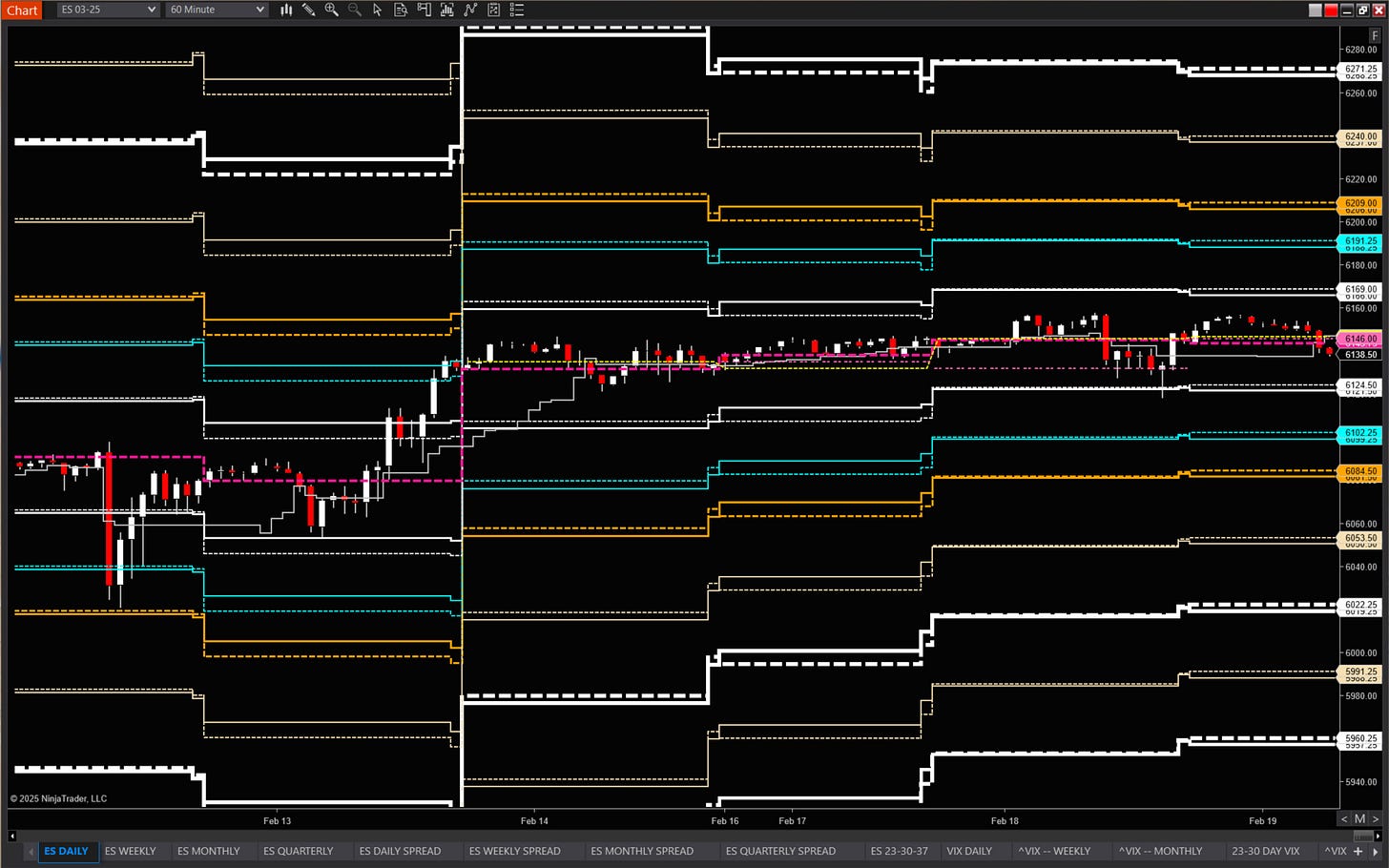Viewport: 1389px width, 868px height.
Task: Open the data series icon
Action: (x=447, y=10)
